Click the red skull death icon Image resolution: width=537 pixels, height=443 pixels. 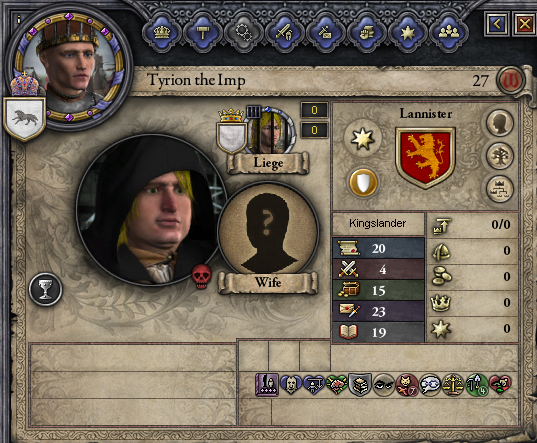pos(199,276)
